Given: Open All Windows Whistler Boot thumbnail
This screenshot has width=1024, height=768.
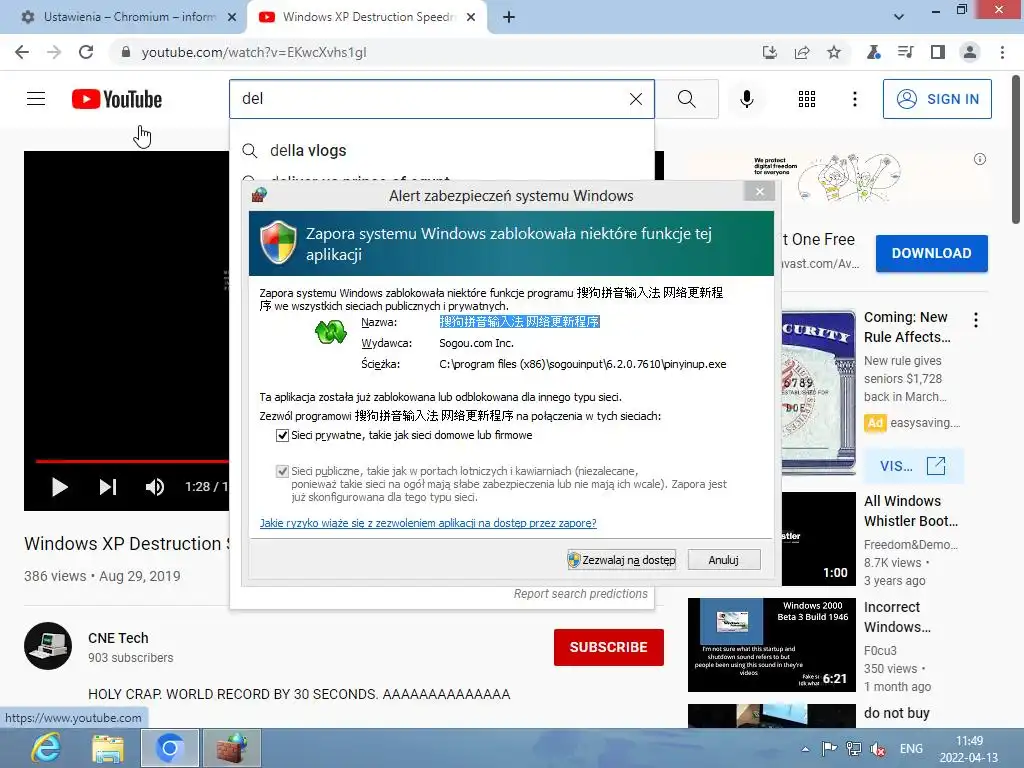Looking at the screenshot, I should click(x=818, y=539).
